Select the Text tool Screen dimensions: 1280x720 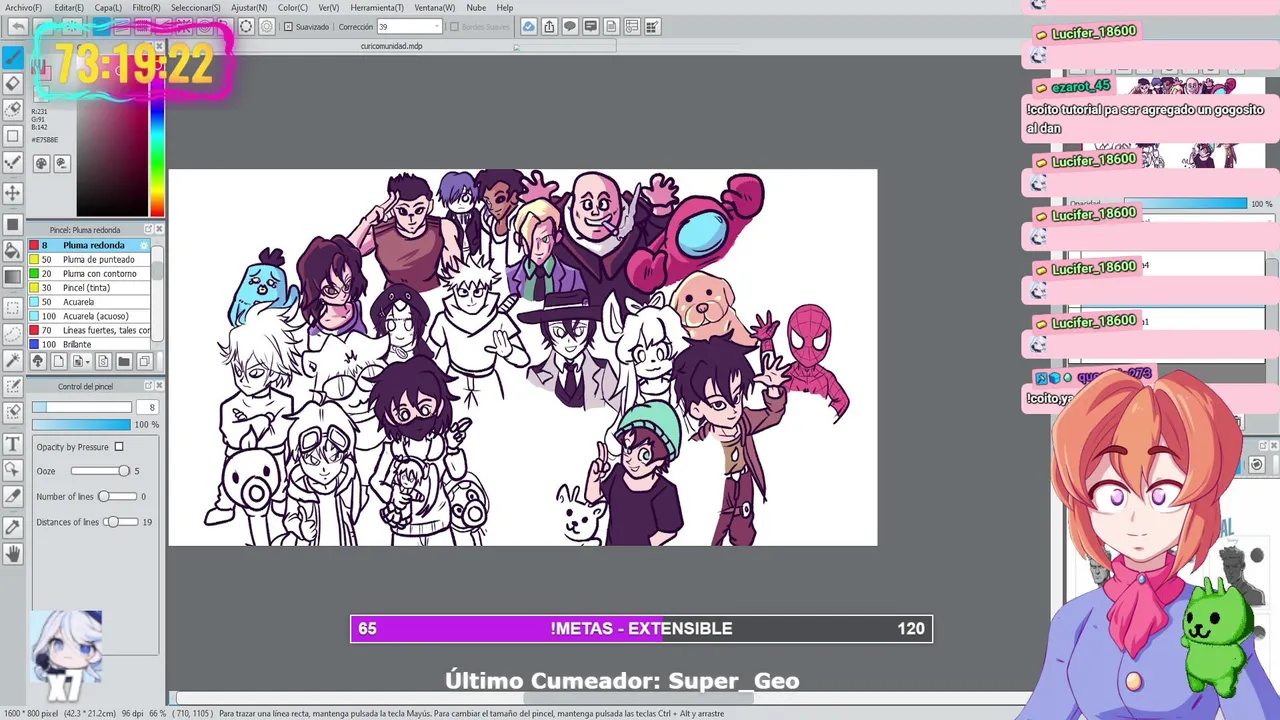coord(13,444)
